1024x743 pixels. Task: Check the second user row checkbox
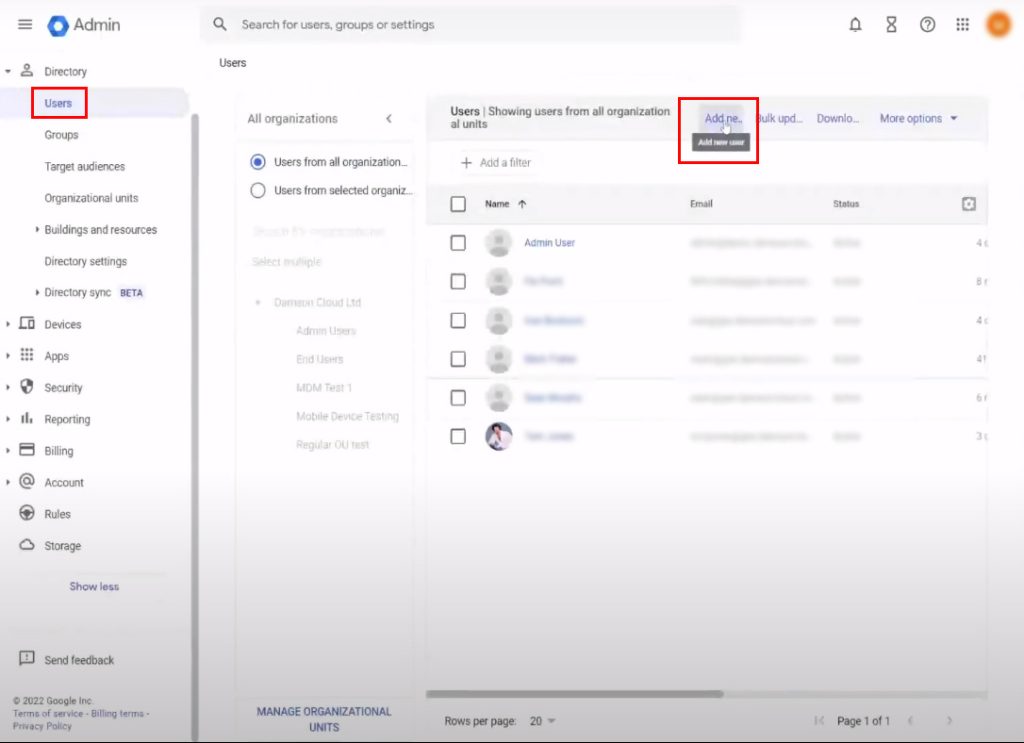click(x=458, y=281)
